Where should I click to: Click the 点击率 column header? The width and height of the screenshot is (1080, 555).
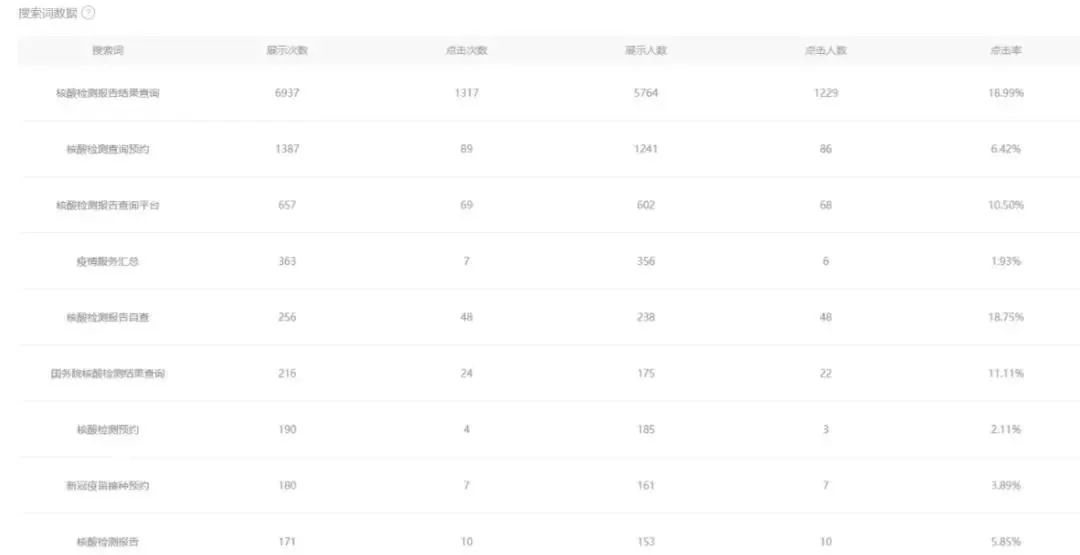(x=1005, y=50)
